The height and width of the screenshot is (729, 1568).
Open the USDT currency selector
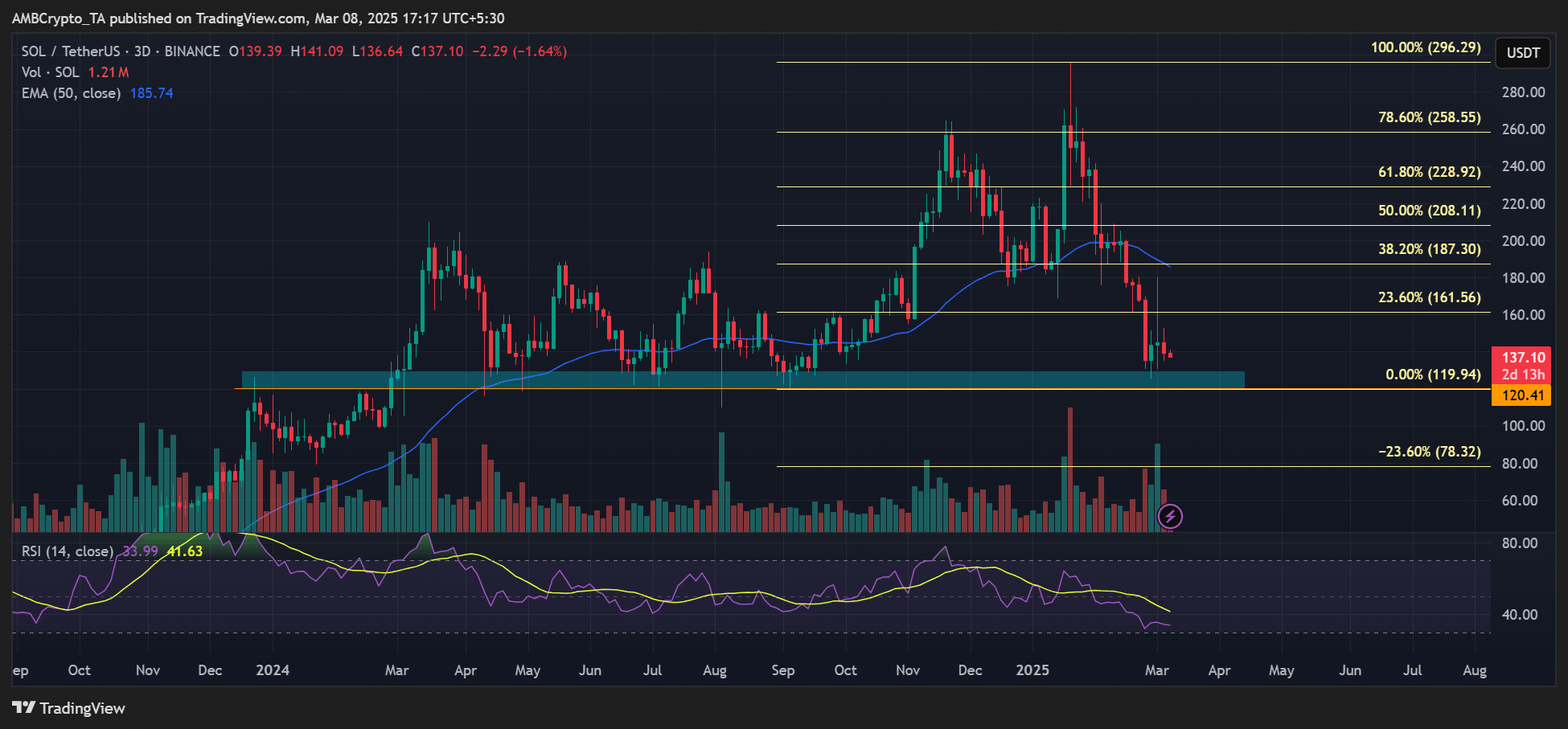tap(1523, 53)
